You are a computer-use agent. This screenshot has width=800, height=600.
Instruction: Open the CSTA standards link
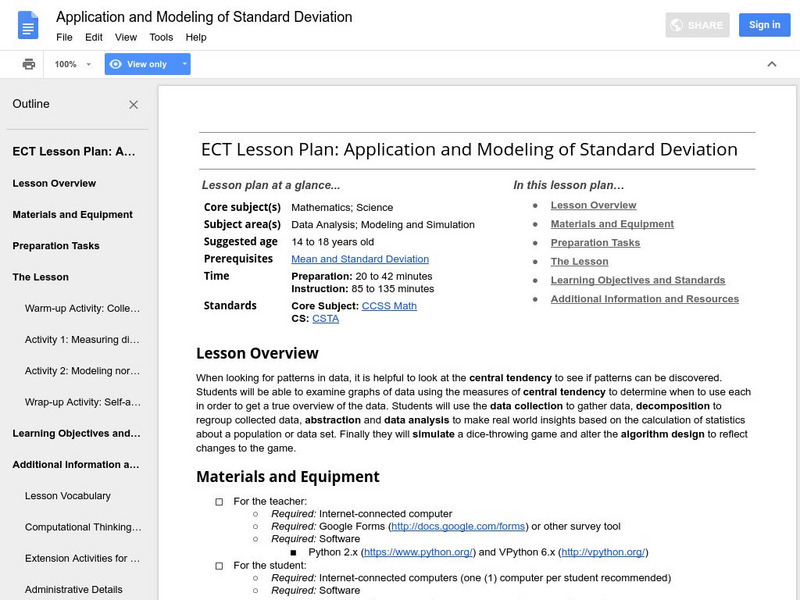coord(325,319)
